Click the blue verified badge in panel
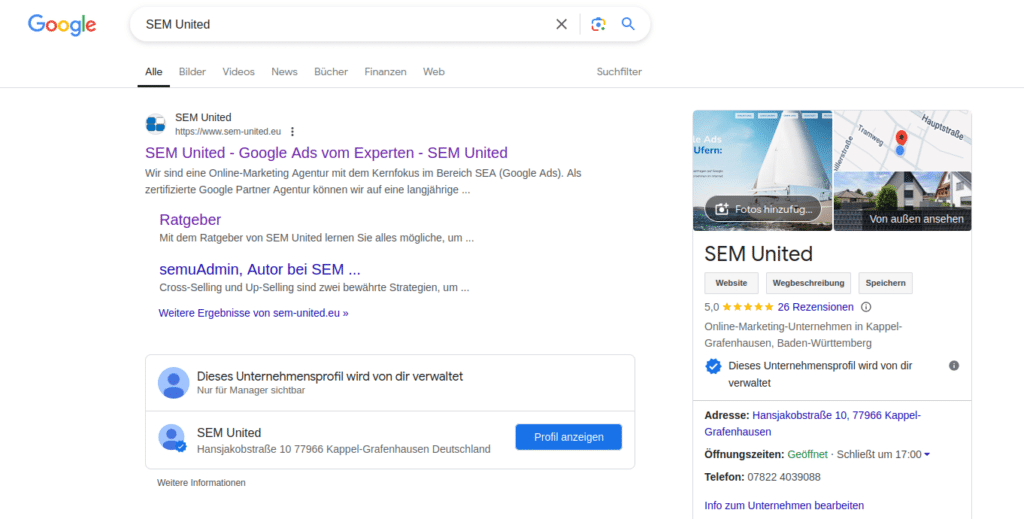Image resolution: width=1024 pixels, height=519 pixels. (713, 366)
